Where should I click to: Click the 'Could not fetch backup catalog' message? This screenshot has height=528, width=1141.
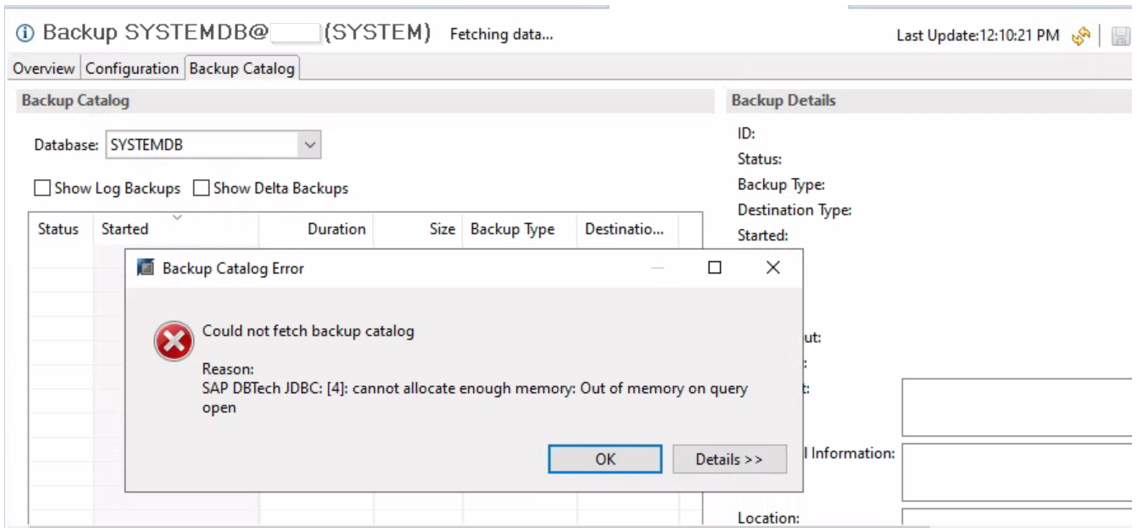coord(308,331)
